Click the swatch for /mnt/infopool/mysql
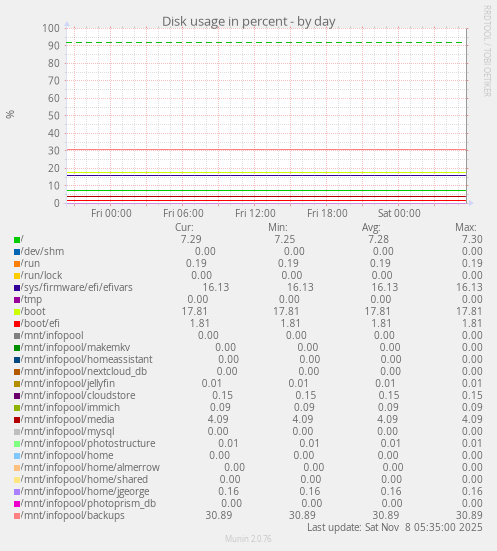This screenshot has width=497, height=551. pos(17,432)
